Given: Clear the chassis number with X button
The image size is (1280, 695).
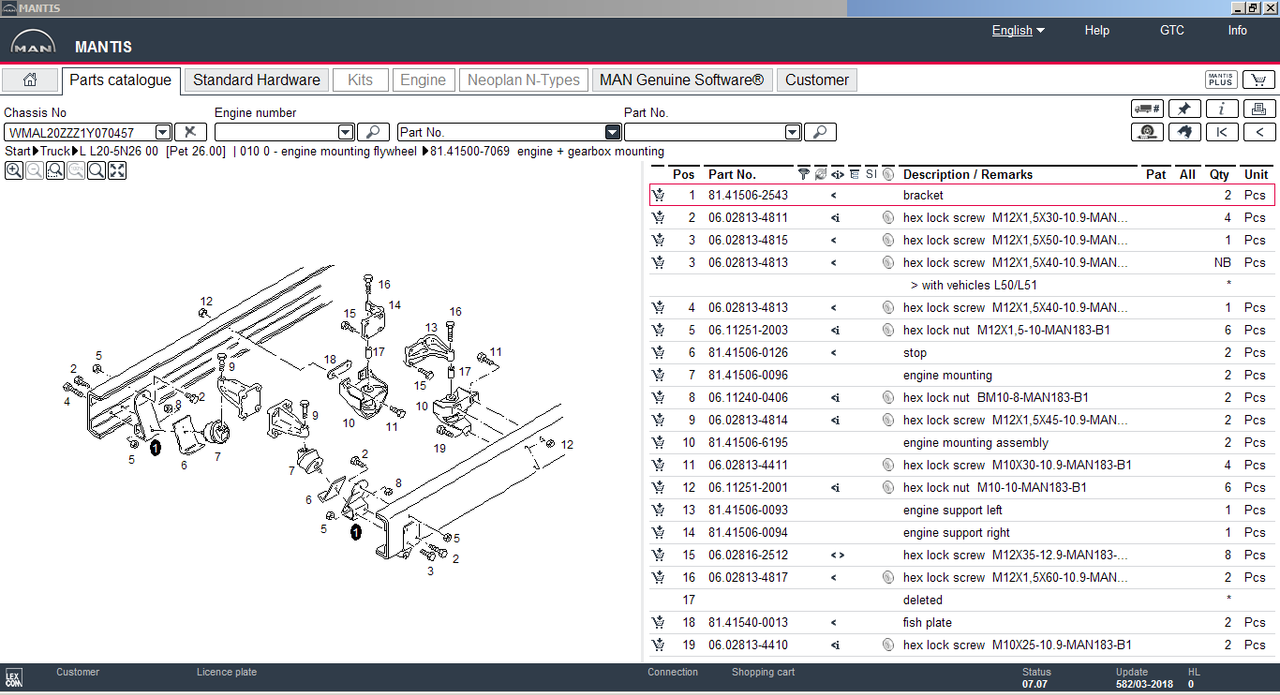Looking at the screenshot, I should pyautogui.click(x=190, y=132).
